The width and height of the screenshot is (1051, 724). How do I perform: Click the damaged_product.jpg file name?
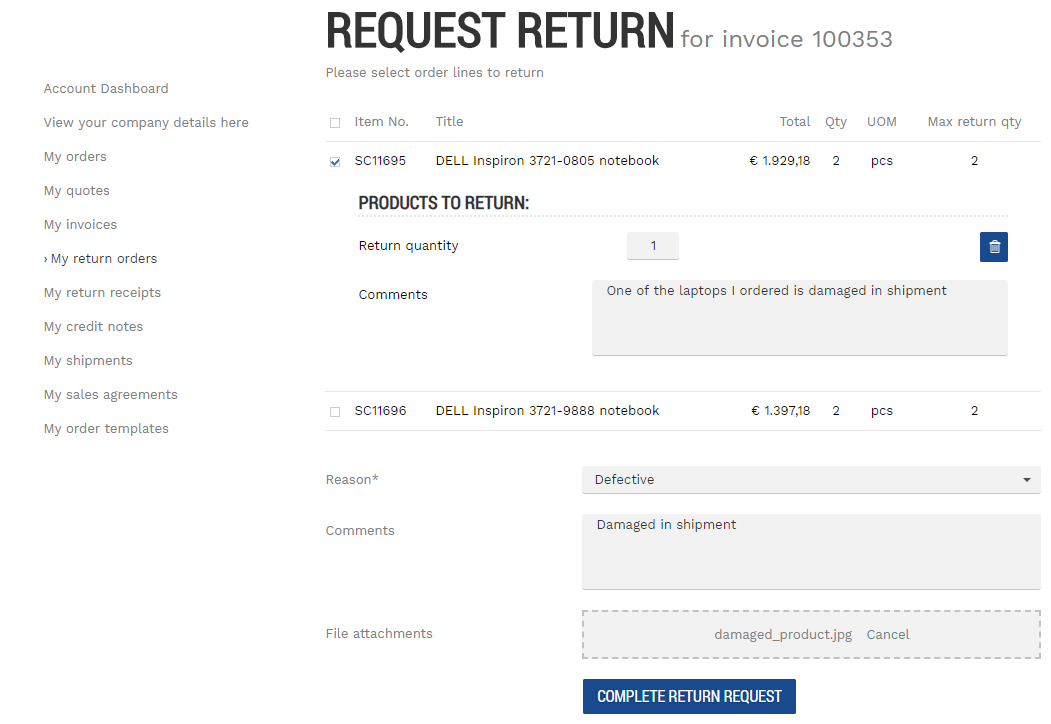click(783, 635)
